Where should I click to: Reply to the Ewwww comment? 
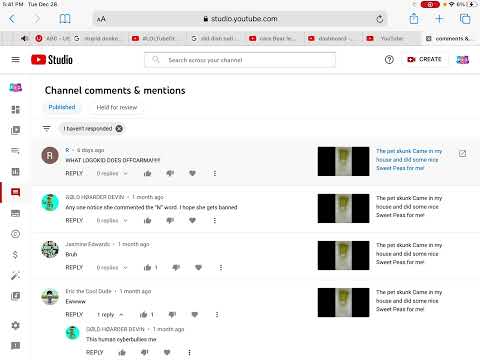click(x=74, y=314)
